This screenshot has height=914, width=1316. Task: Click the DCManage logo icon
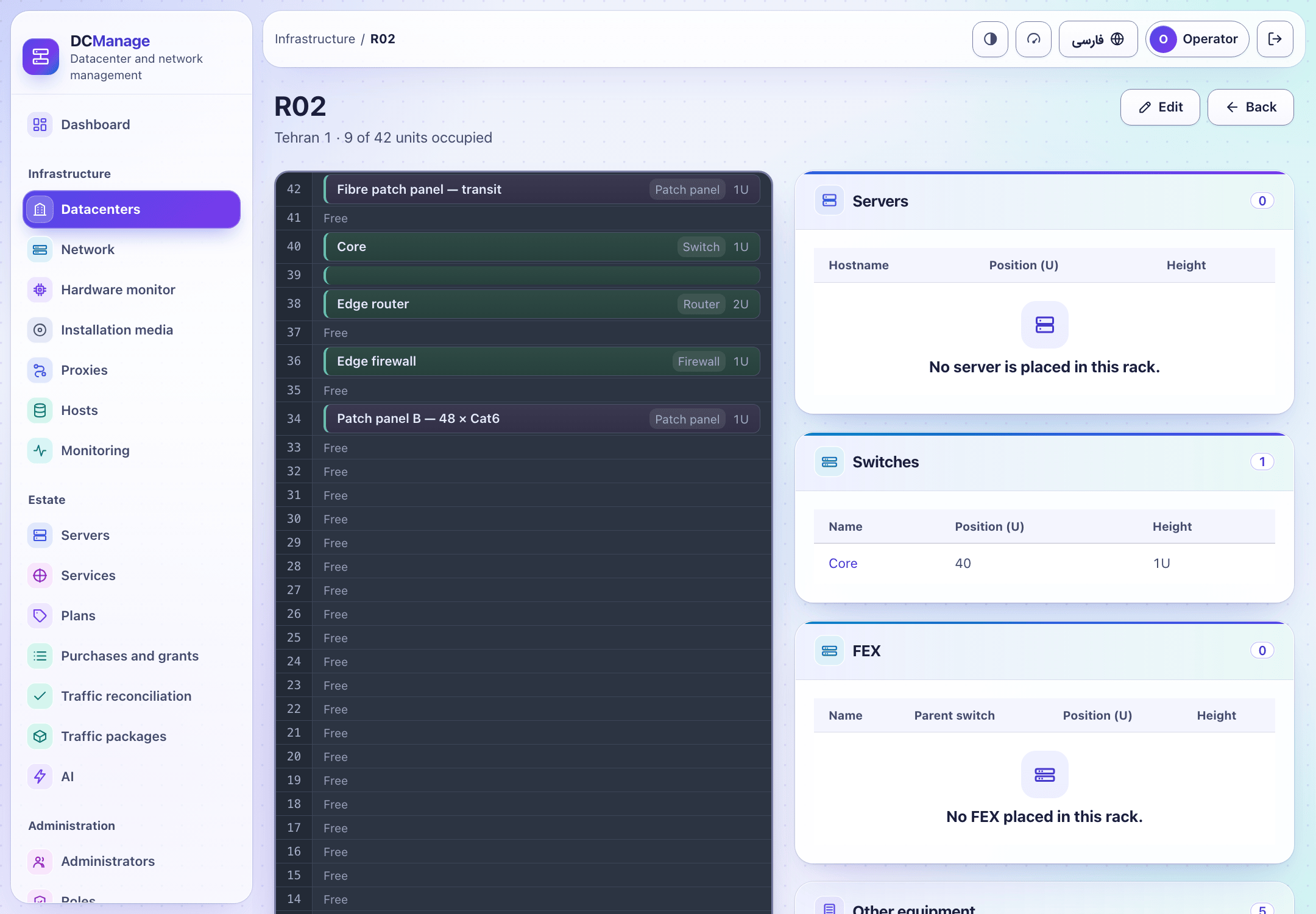41,57
